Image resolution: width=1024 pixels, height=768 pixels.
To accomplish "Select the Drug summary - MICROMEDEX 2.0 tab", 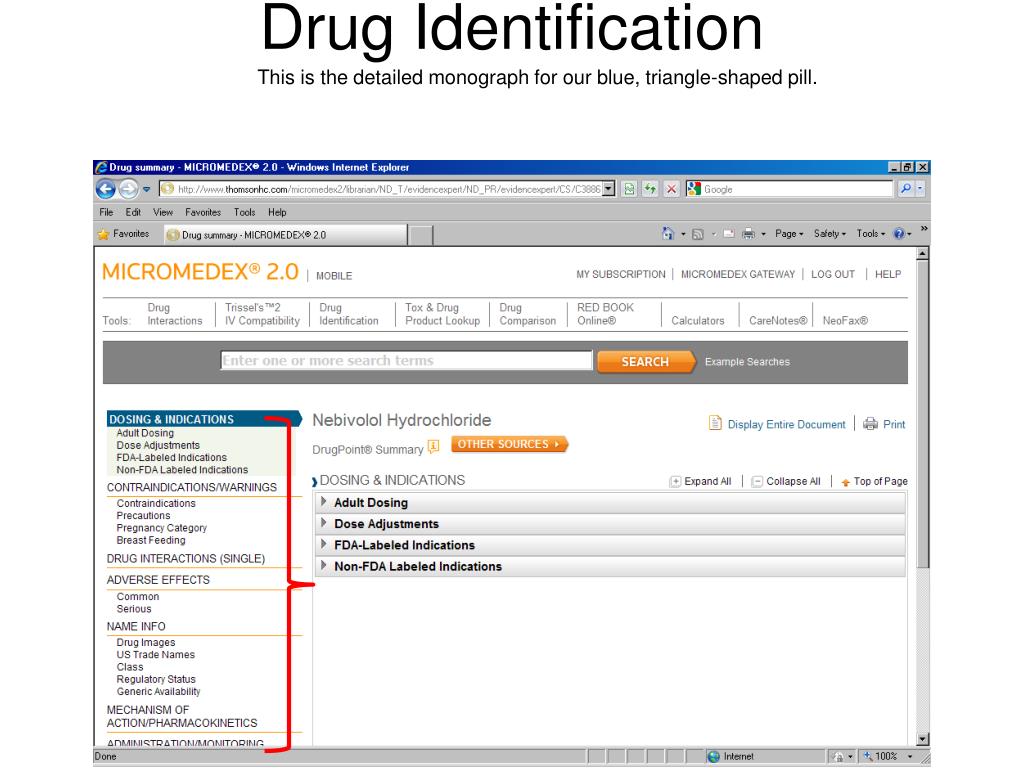I will (284, 235).
